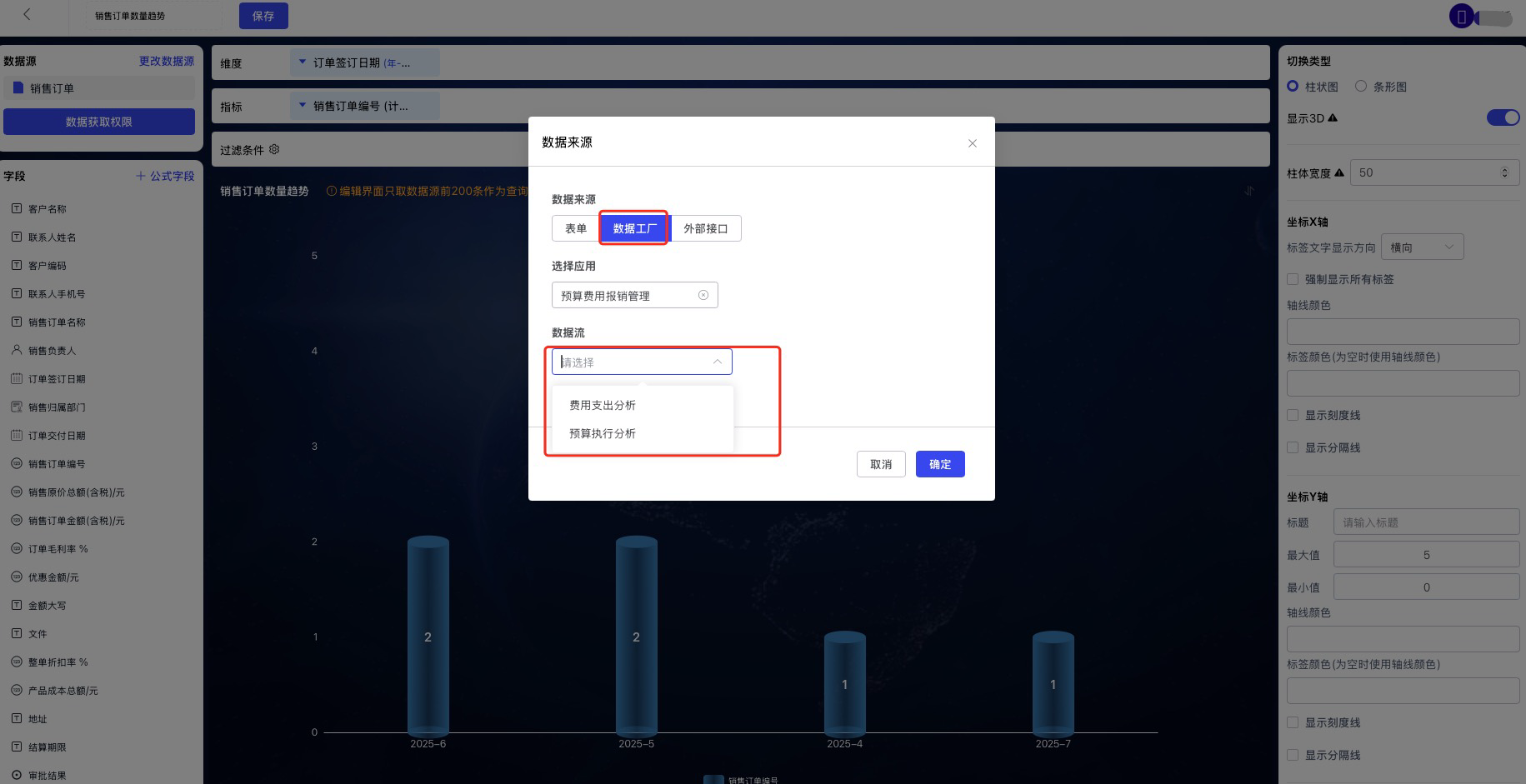Click the 销售订单 data source icon

coord(18,88)
